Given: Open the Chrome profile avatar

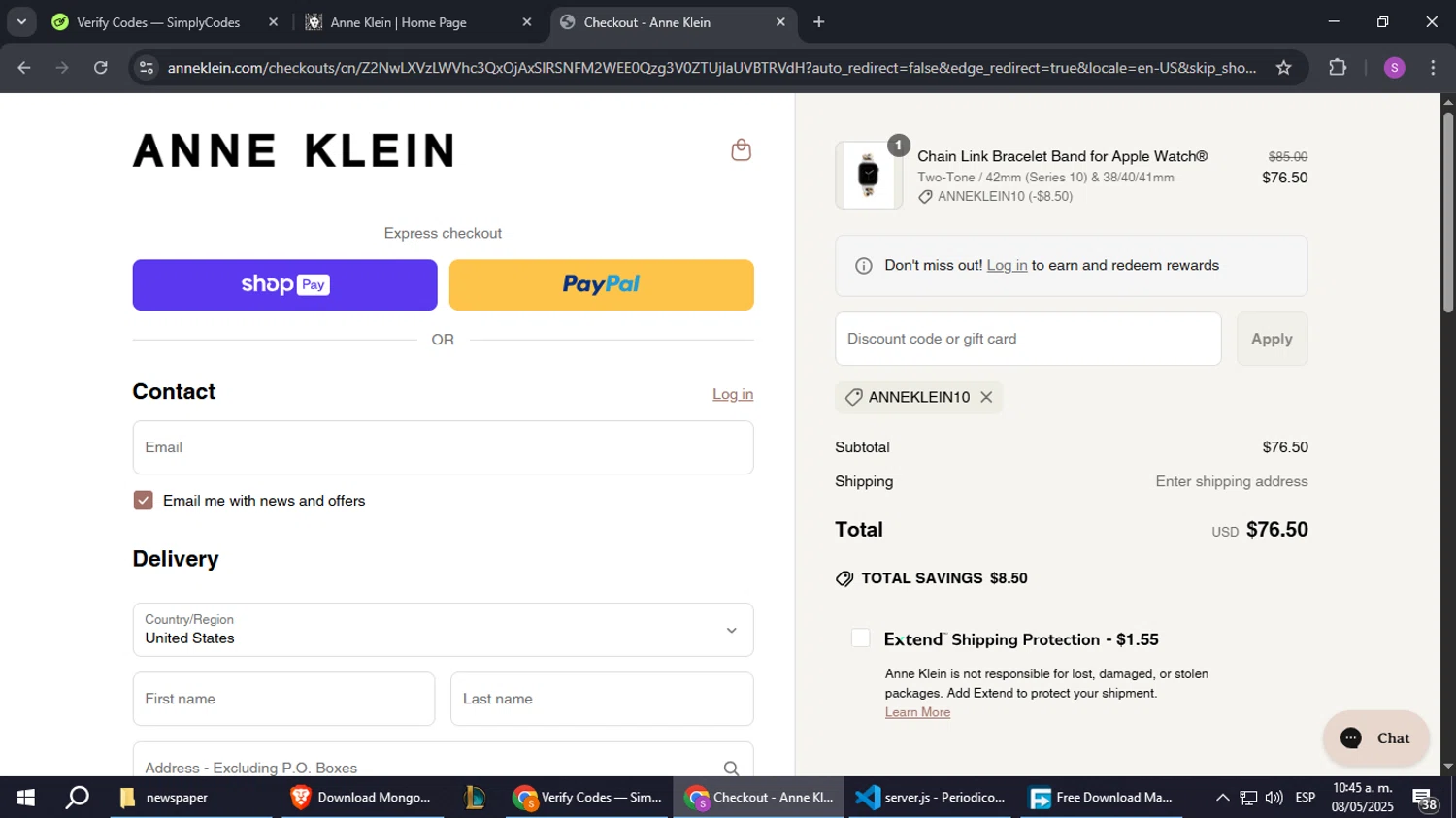Looking at the screenshot, I should [1394, 67].
